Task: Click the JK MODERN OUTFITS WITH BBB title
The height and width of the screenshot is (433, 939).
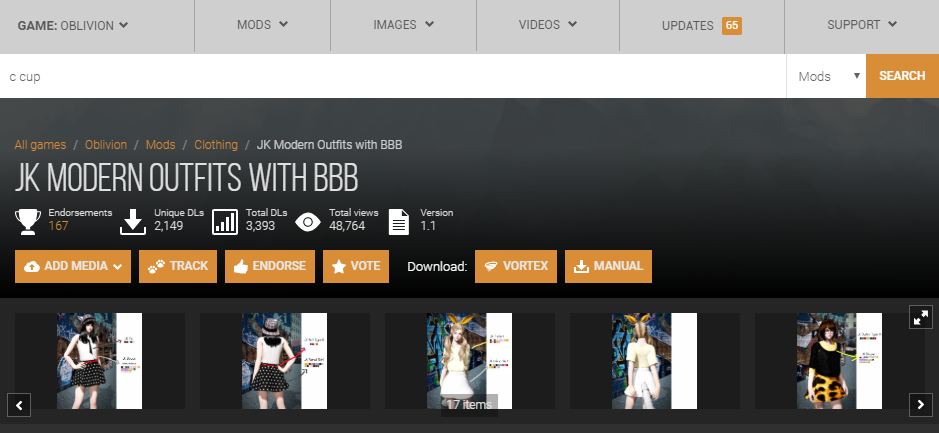Action: click(x=186, y=177)
